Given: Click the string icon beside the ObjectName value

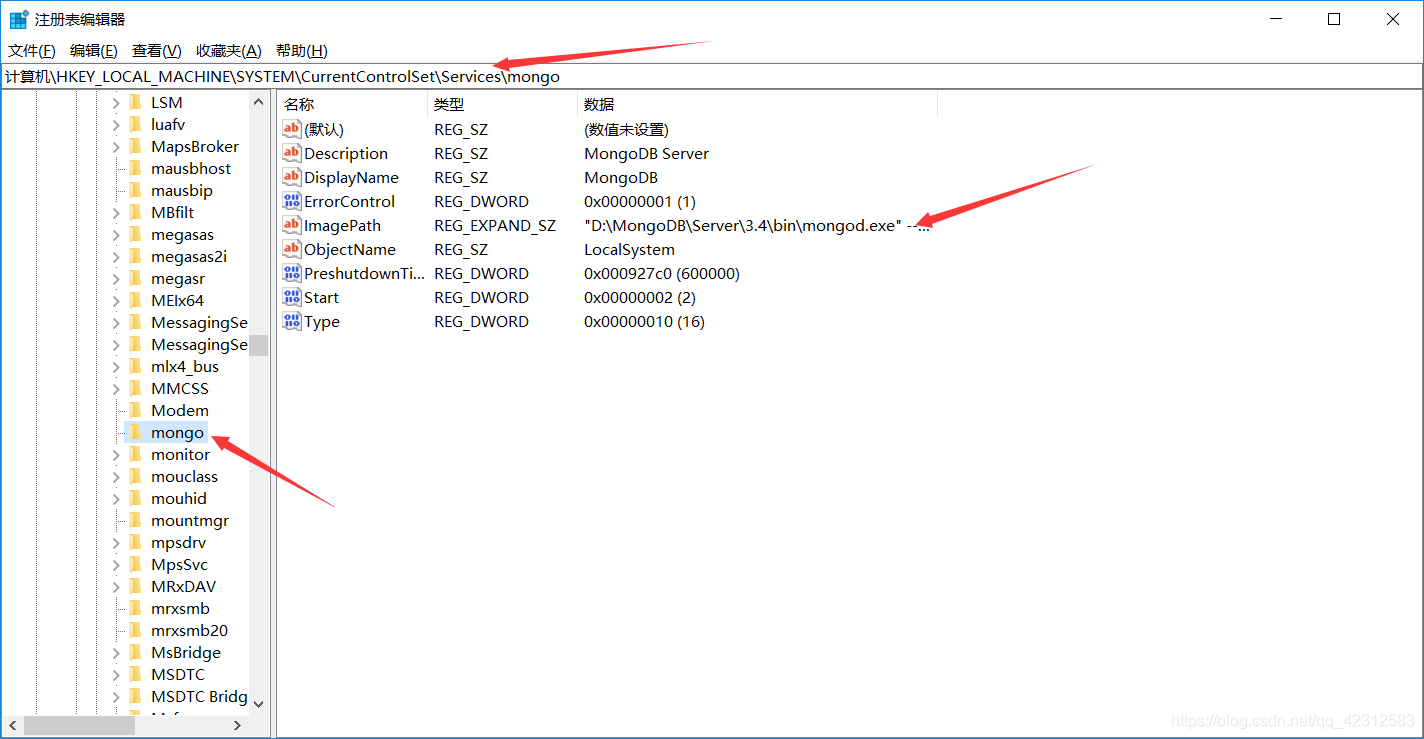Looking at the screenshot, I should 291,249.
